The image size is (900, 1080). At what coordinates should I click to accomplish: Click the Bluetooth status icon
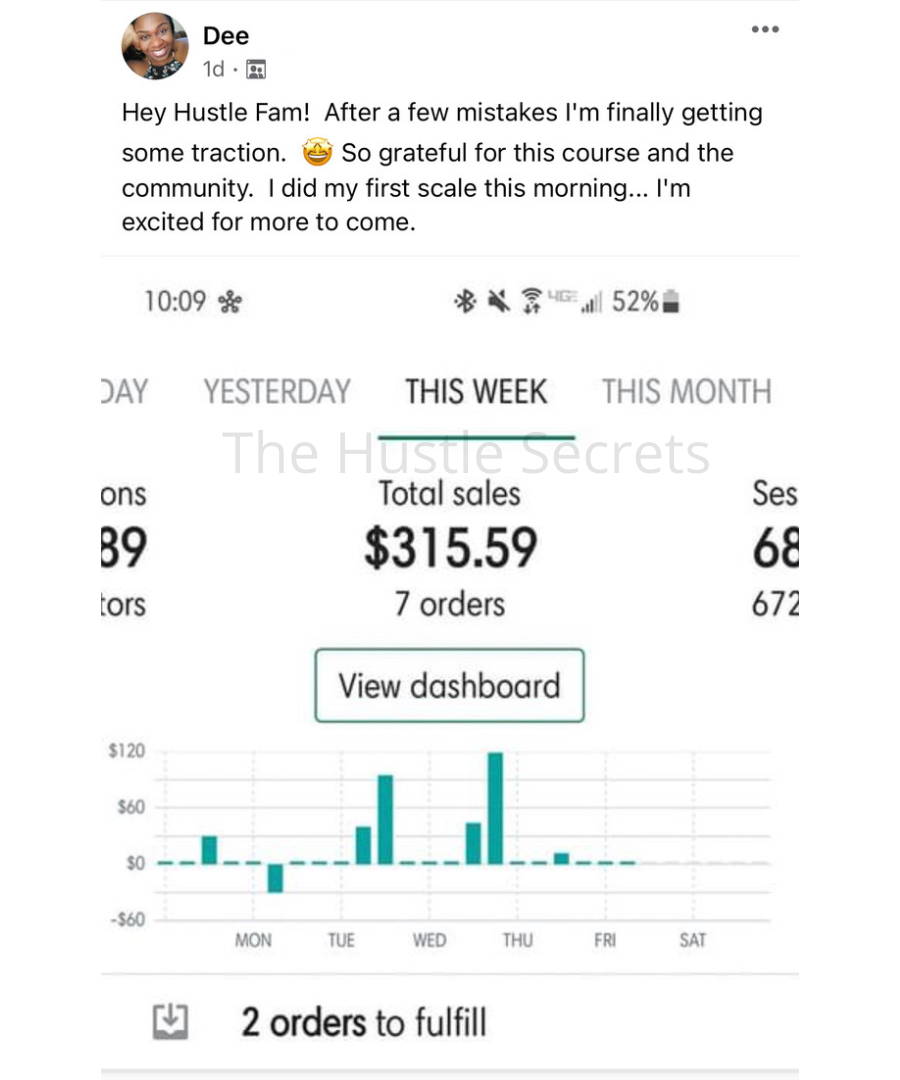pyautogui.click(x=465, y=302)
